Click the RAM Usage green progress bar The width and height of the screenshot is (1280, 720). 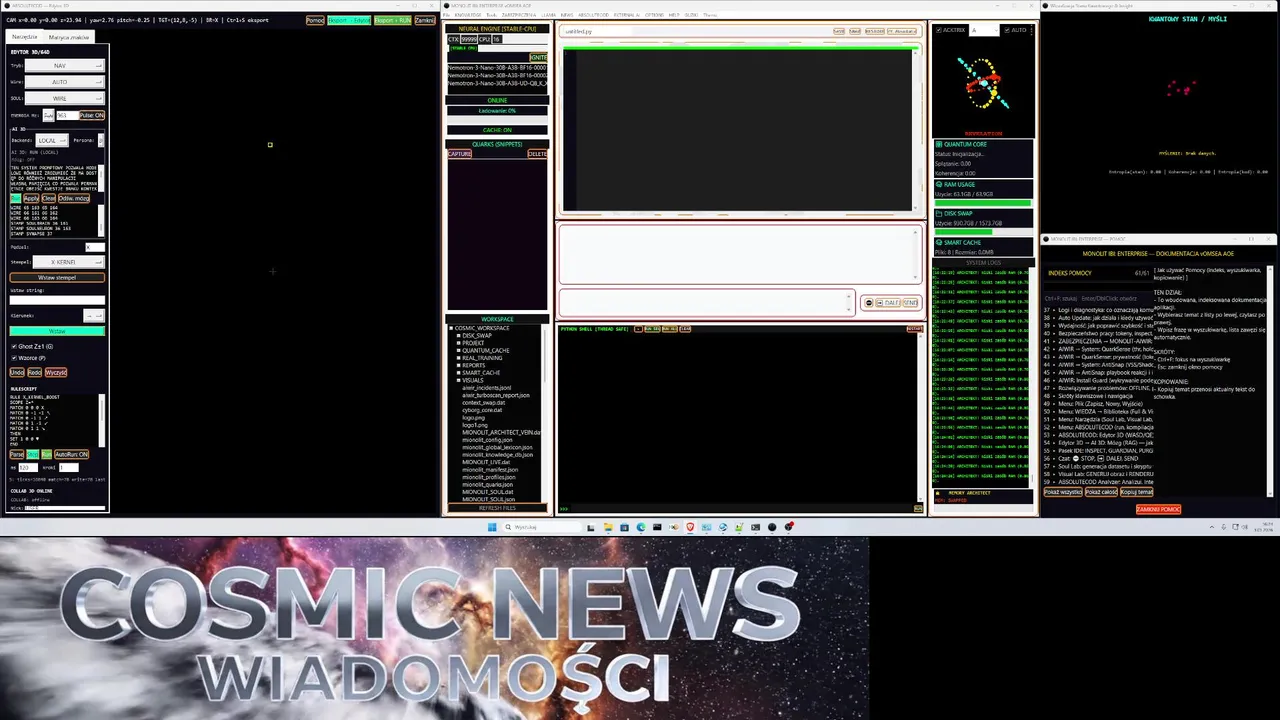[983, 203]
